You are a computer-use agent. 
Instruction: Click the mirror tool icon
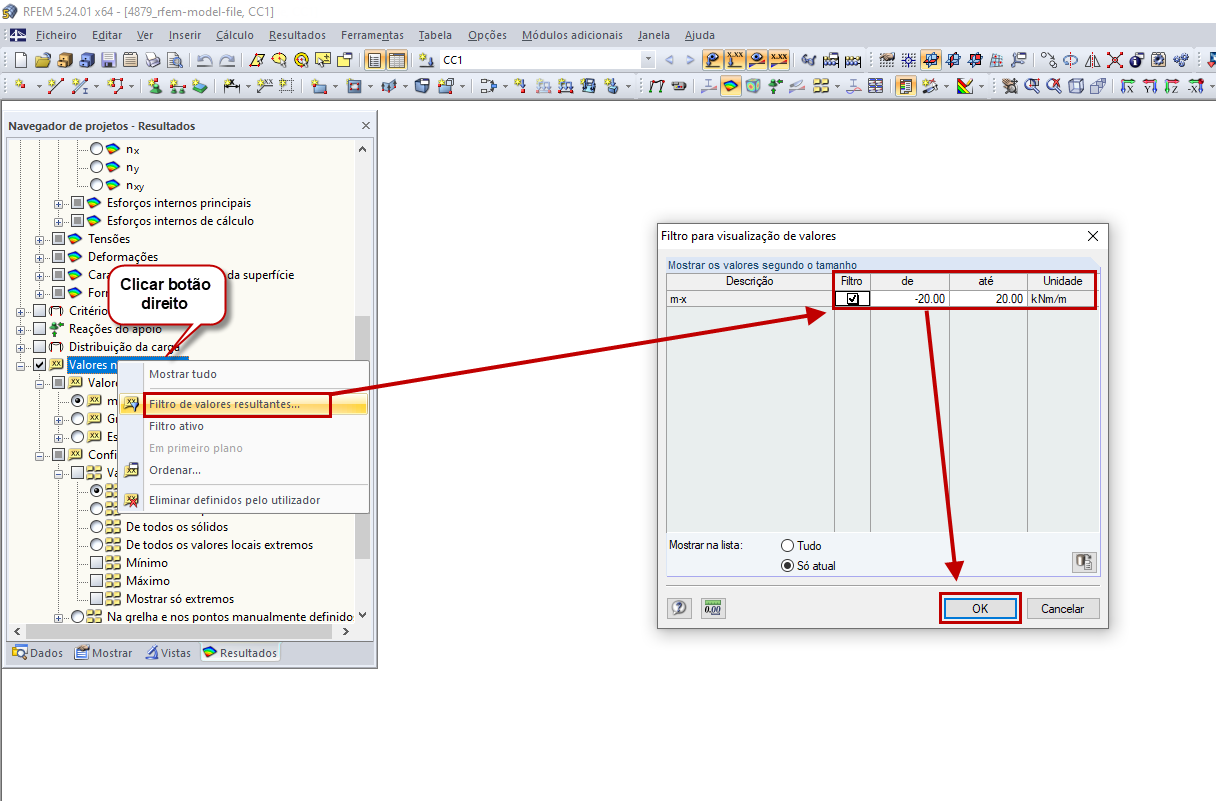1091,60
